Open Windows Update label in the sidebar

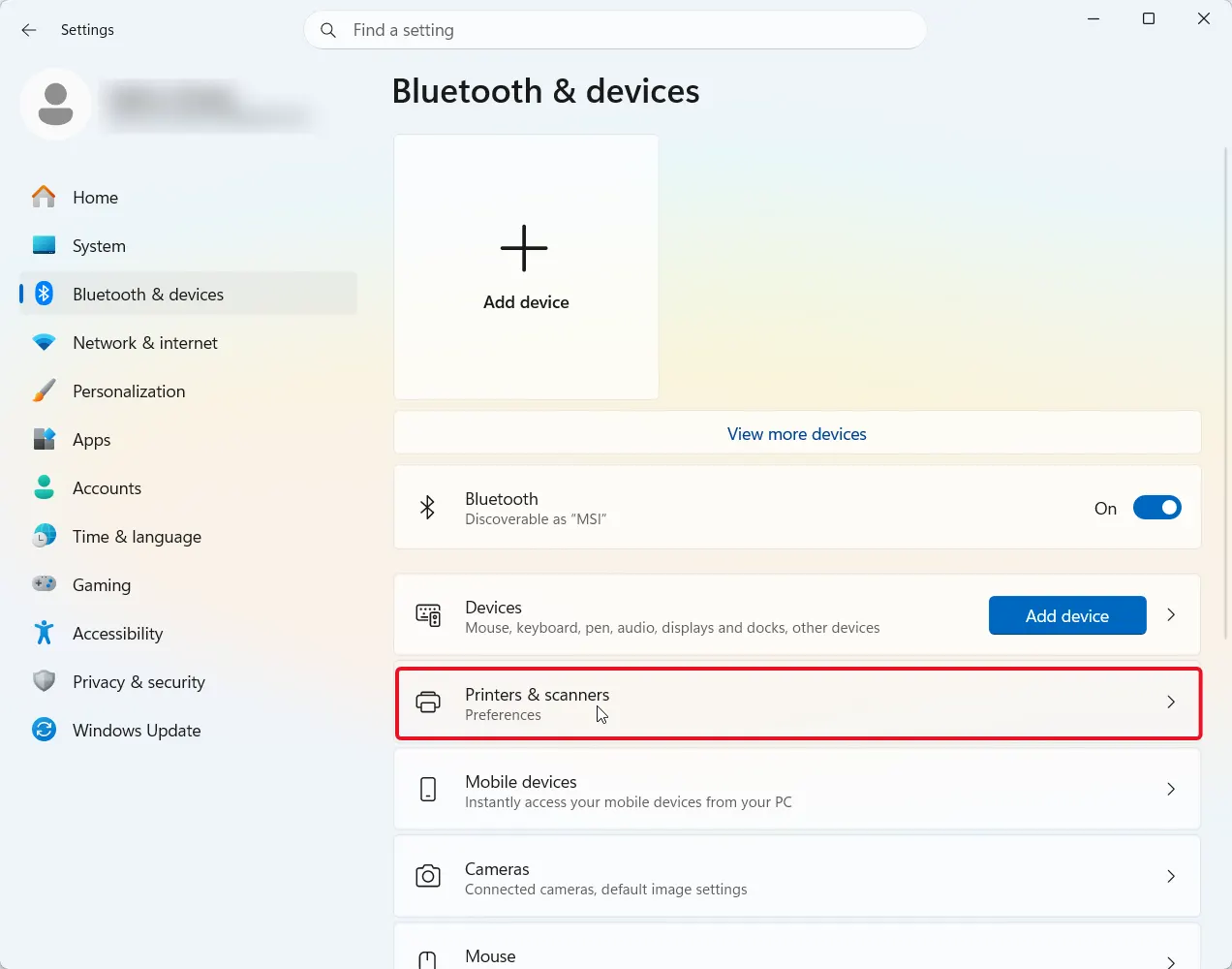coord(137,731)
